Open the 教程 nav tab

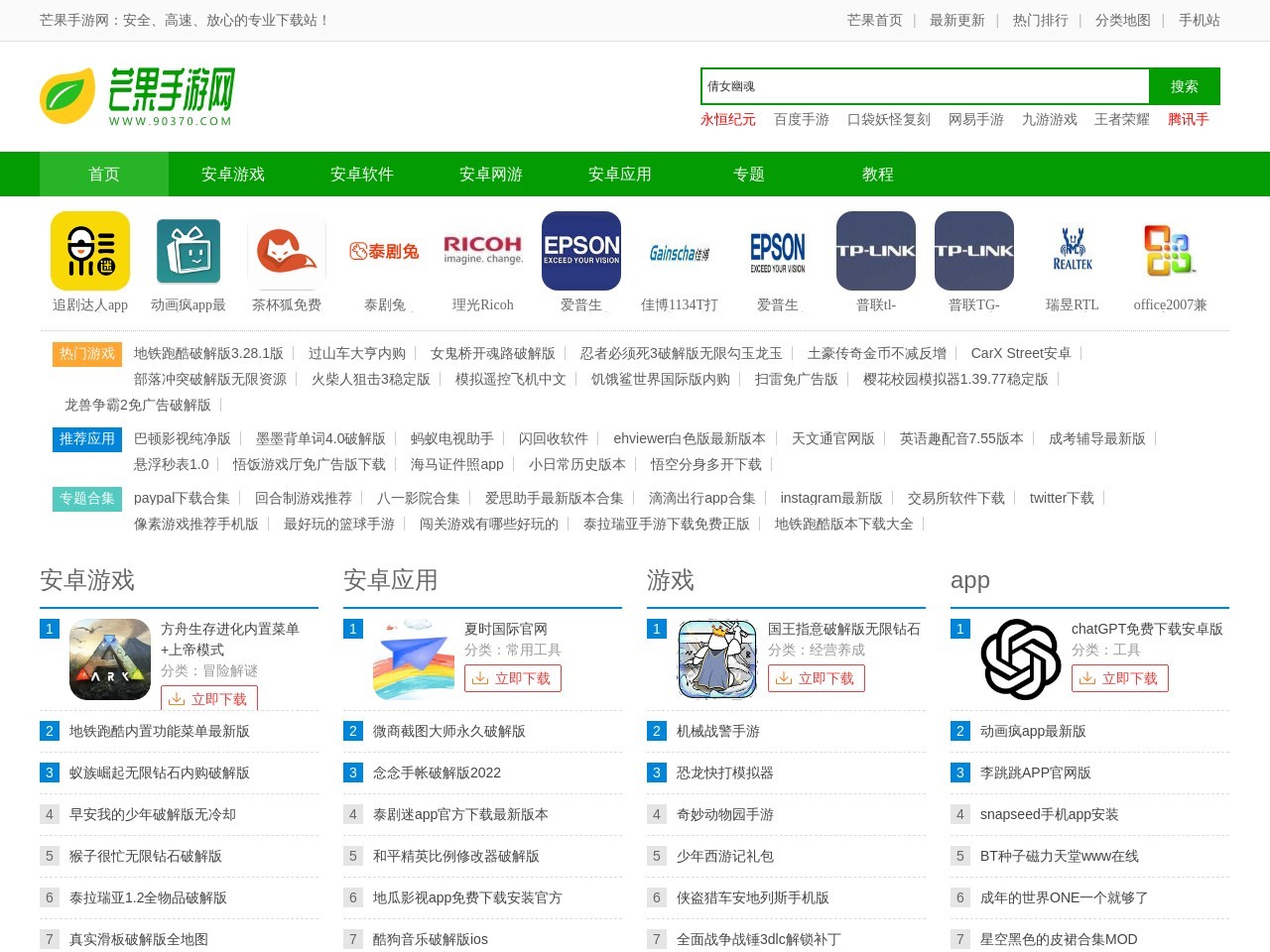click(878, 174)
